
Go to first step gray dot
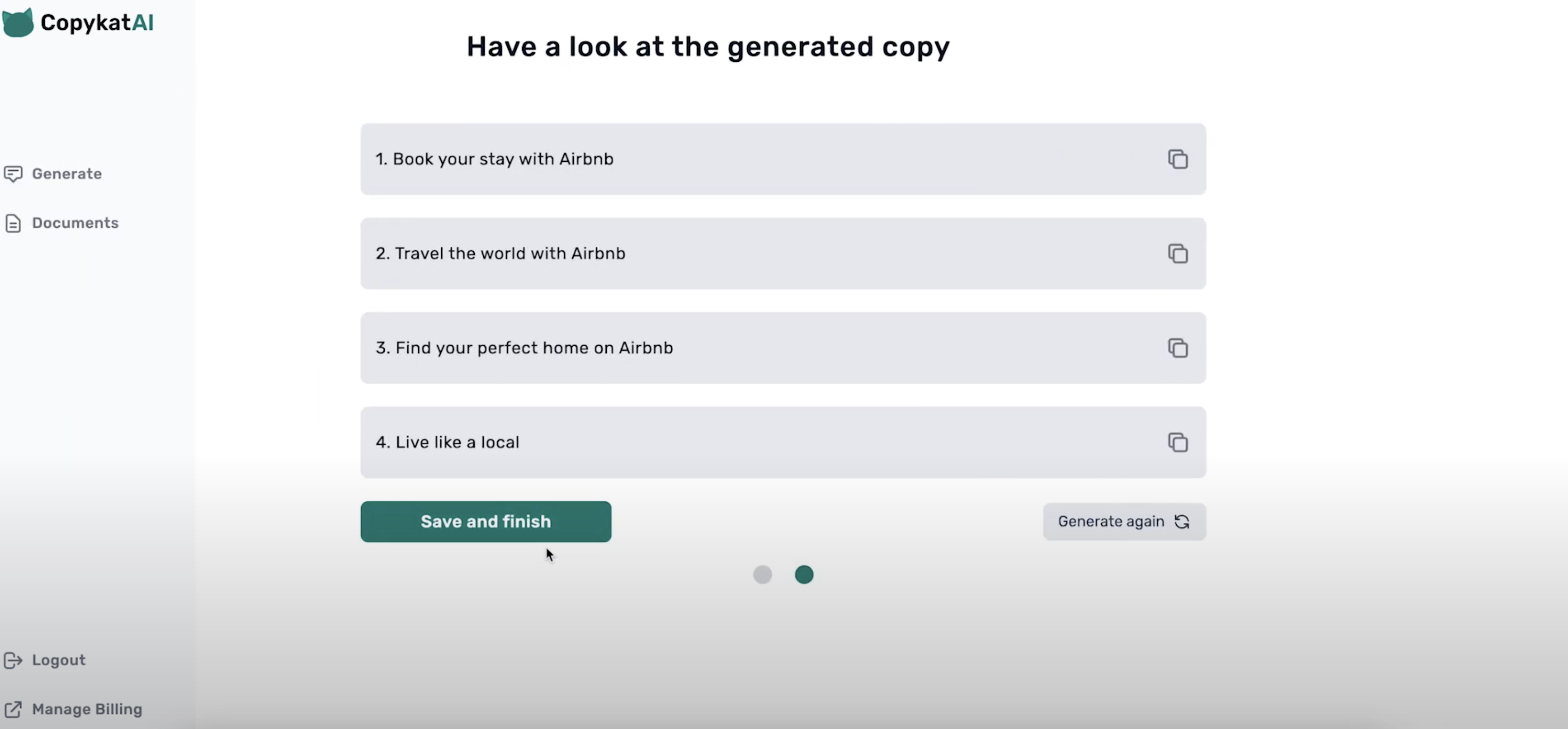[x=762, y=574]
